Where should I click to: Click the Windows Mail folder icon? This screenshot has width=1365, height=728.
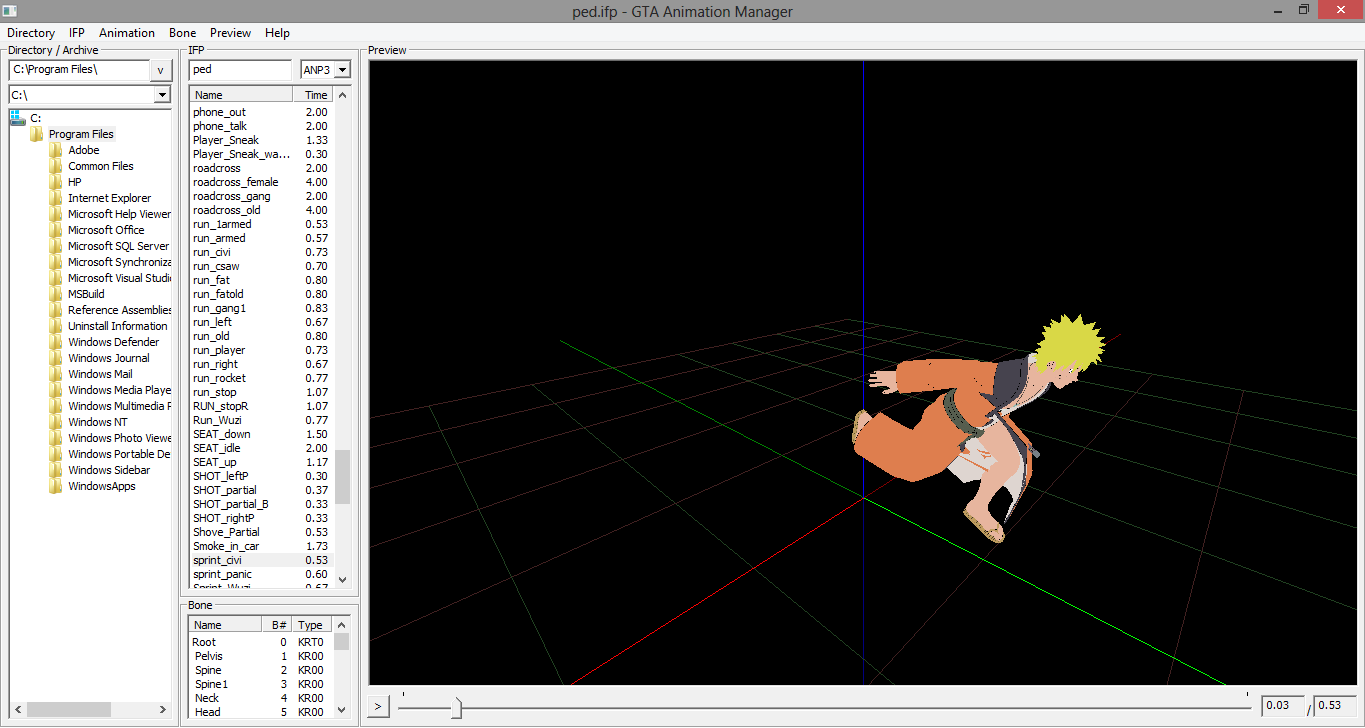[x=56, y=374]
